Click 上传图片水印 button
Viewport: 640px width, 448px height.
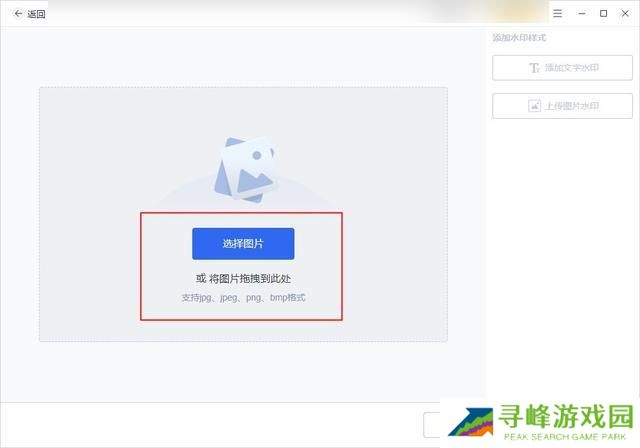pyautogui.click(x=562, y=106)
